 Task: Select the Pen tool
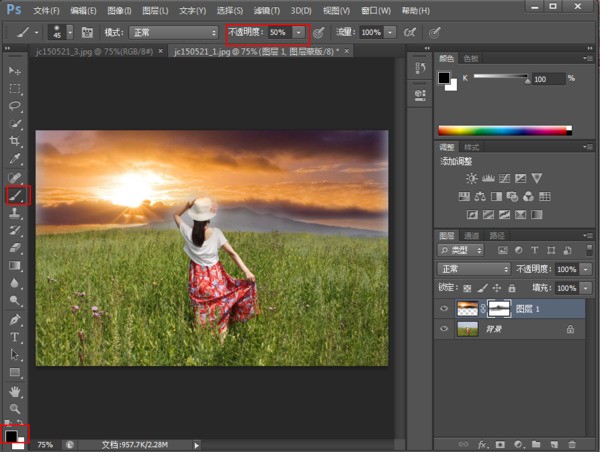pyautogui.click(x=15, y=320)
